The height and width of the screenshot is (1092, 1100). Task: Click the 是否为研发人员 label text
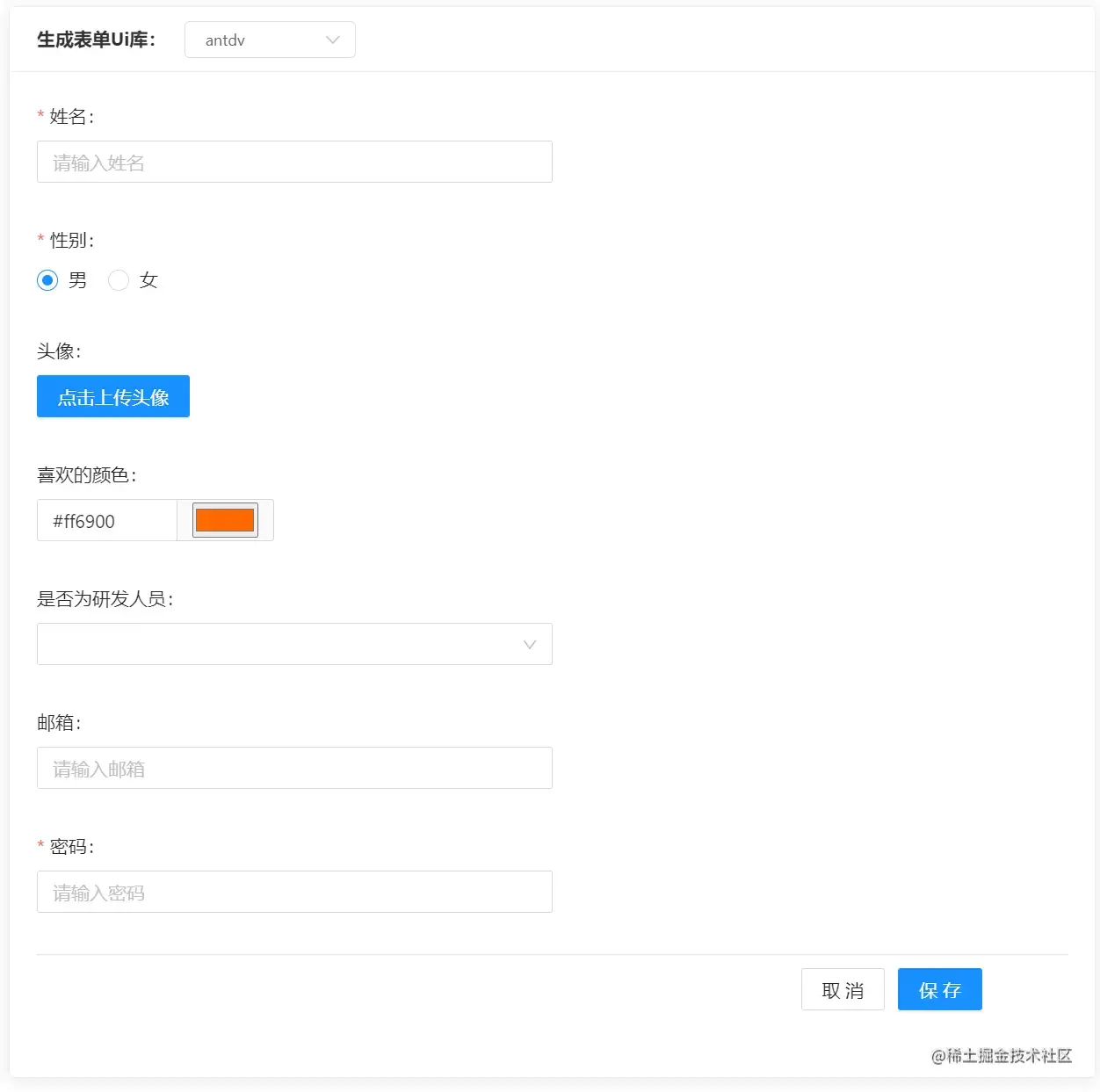pos(105,599)
